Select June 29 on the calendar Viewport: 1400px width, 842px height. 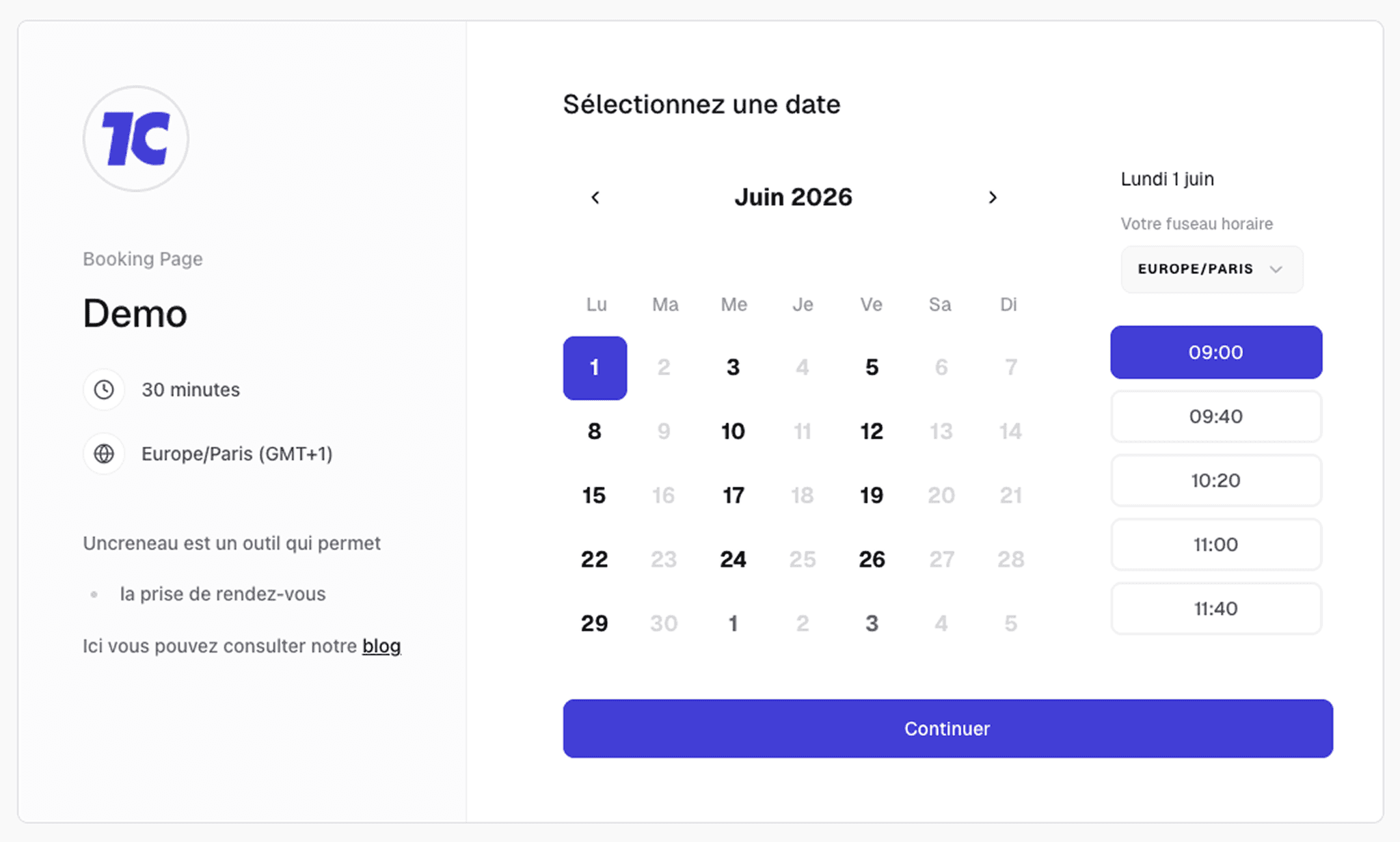coord(594,623)
